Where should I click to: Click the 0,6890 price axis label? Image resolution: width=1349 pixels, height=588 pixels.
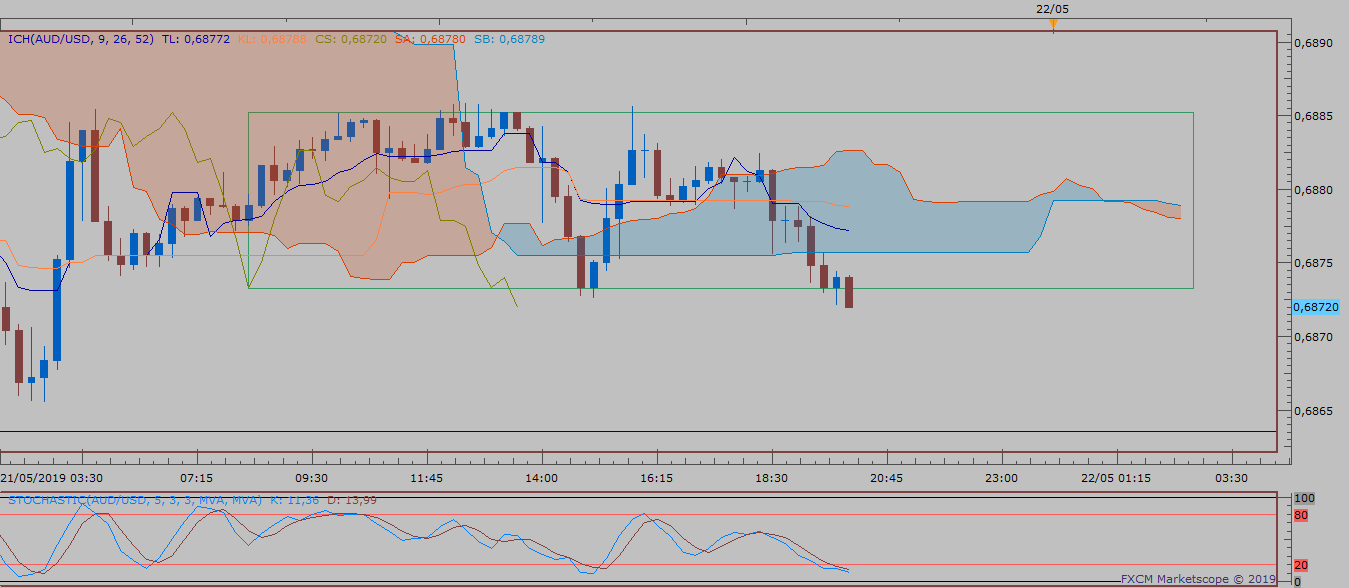click(1314, 43)
